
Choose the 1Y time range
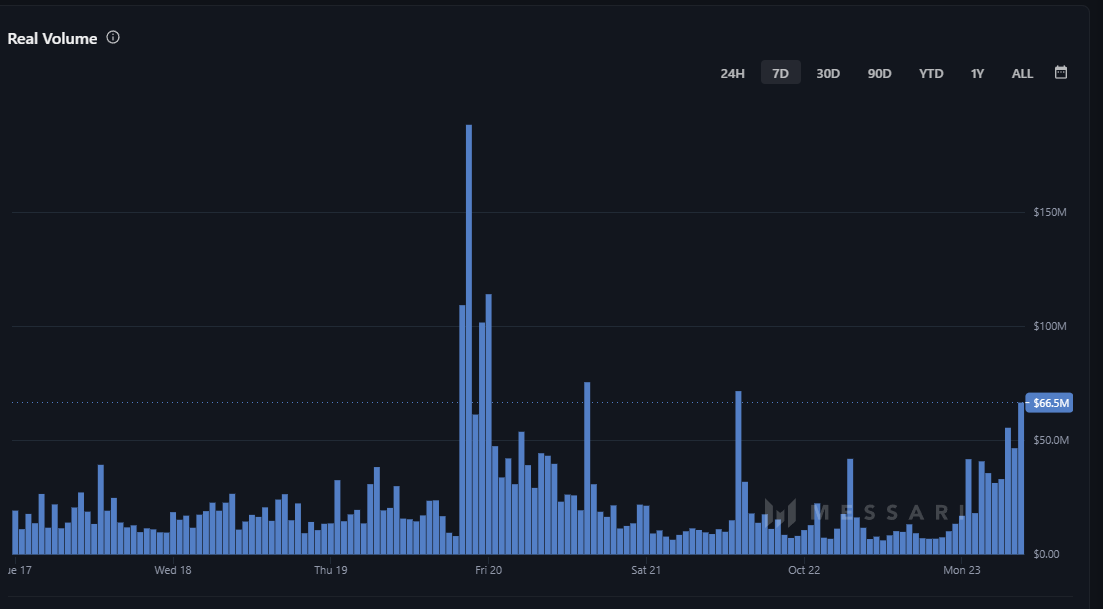pyautogui.click(x=977, y=73)
